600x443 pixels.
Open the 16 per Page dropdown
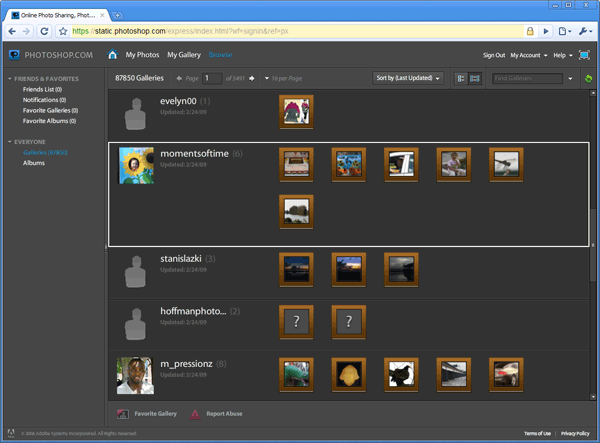point(284,78)
